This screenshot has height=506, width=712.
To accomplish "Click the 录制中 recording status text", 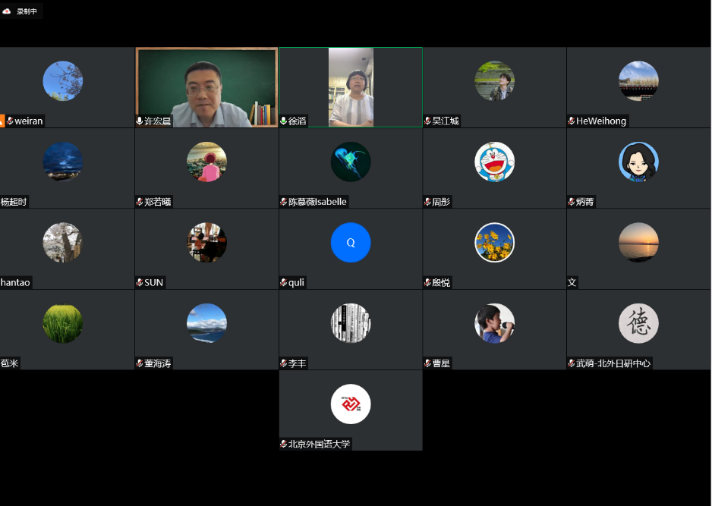I will point(28,11).
